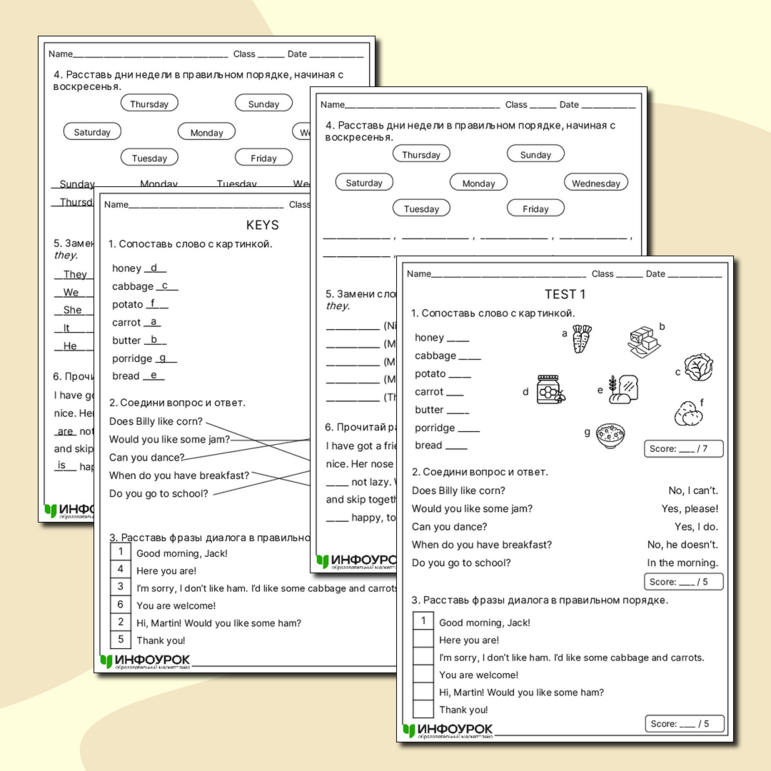Click the Tuesday oval on the back-left page
The height and width of the screenshot is (771, 771).
pos(149,157)
